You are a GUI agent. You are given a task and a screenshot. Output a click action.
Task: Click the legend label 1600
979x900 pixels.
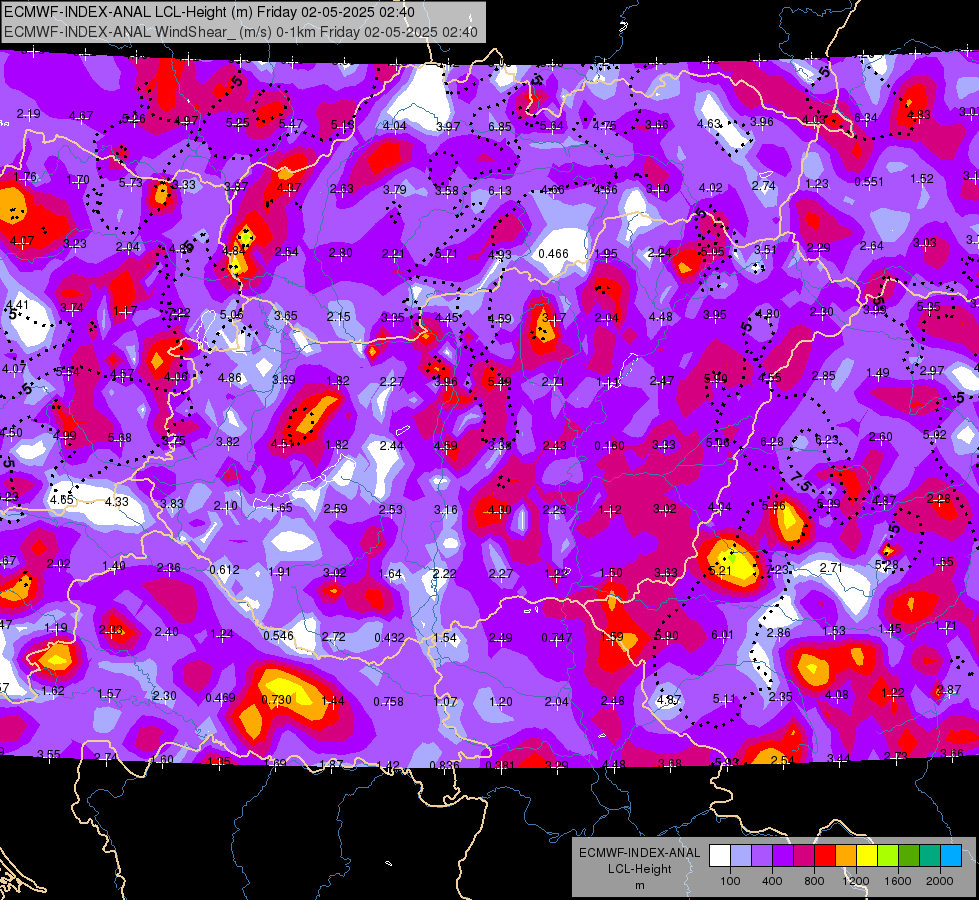coord(898,881)
